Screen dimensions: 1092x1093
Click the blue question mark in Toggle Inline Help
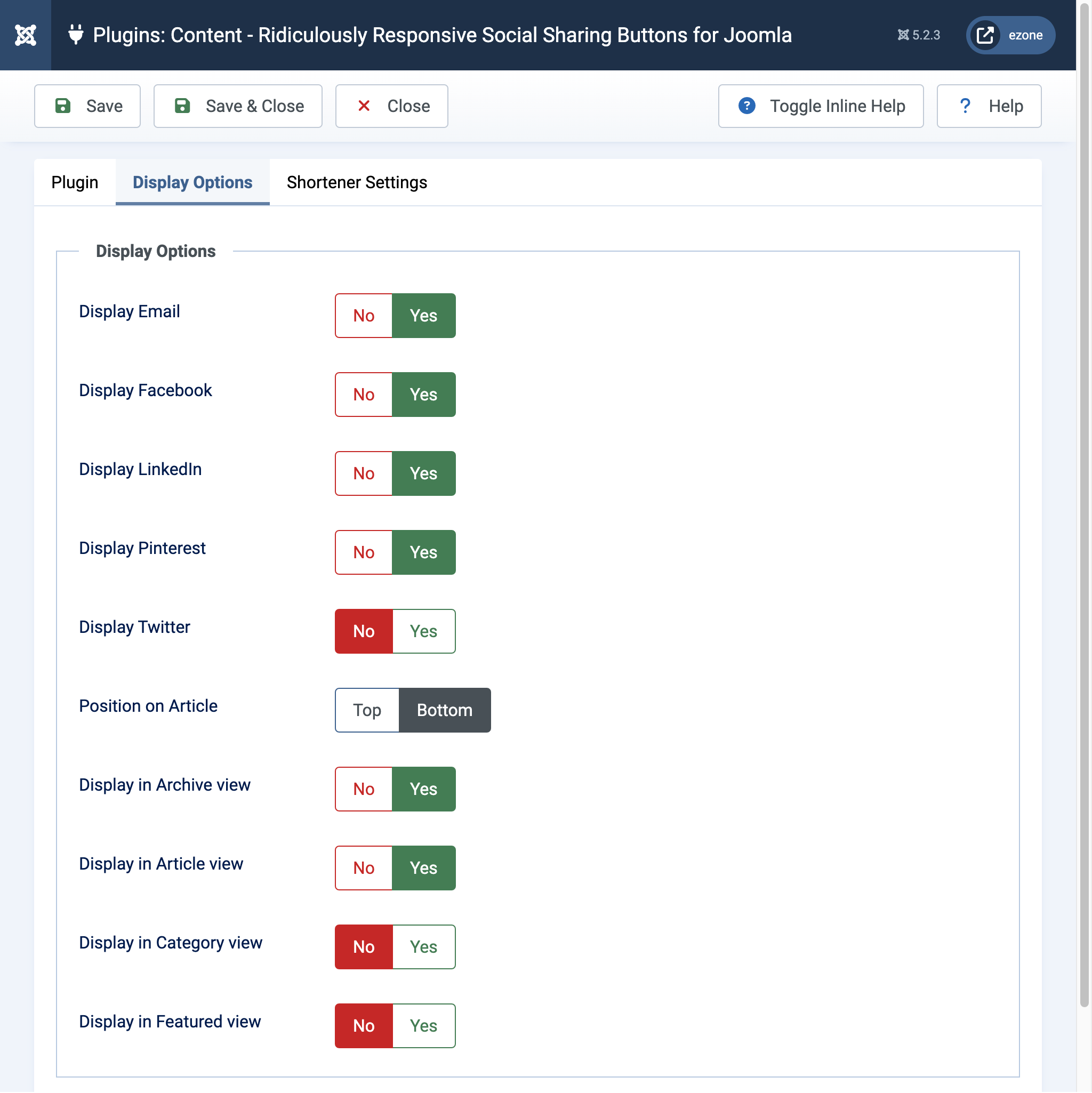(747, 106)
